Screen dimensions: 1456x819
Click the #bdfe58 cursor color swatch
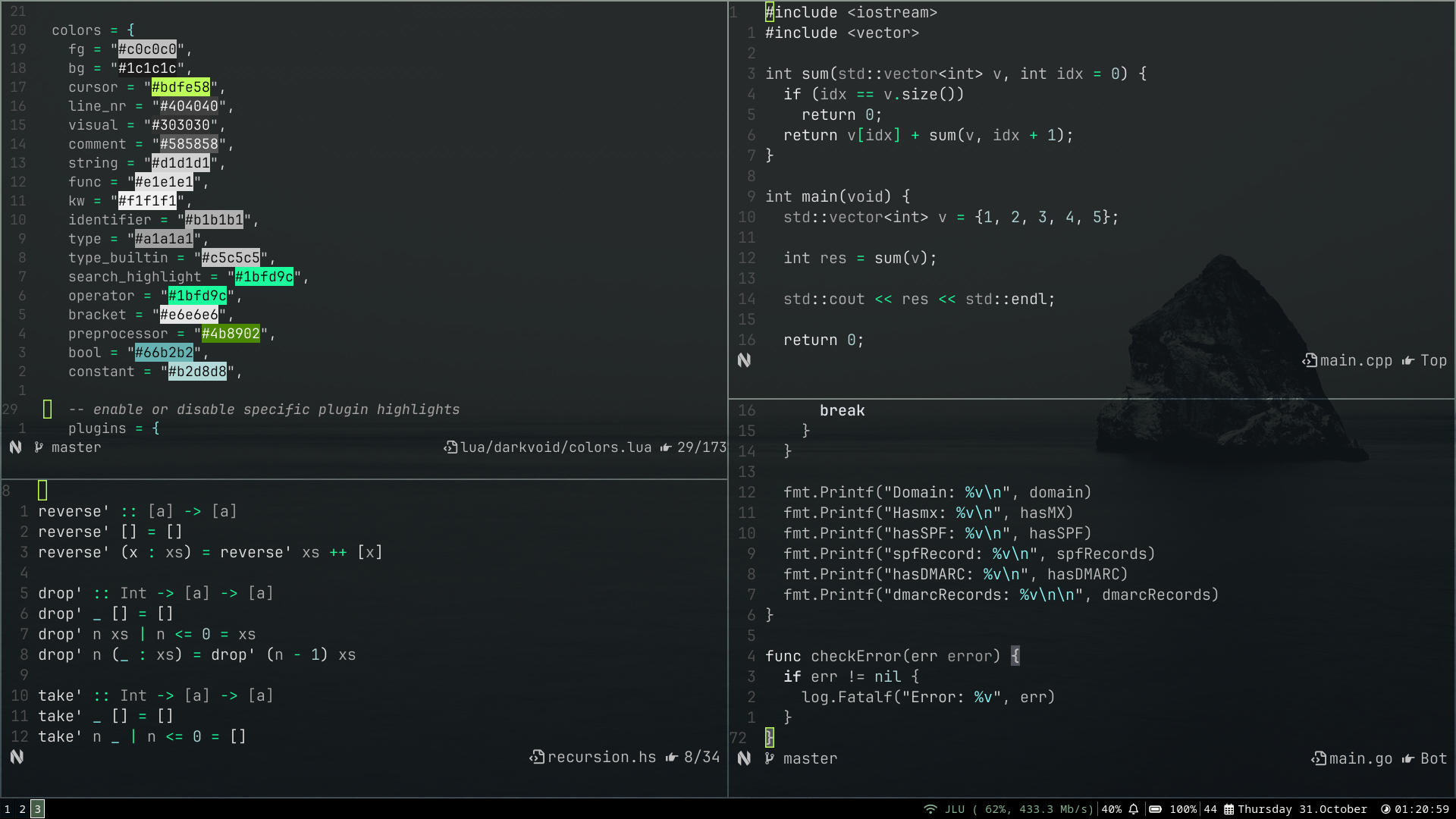[180, 87]
